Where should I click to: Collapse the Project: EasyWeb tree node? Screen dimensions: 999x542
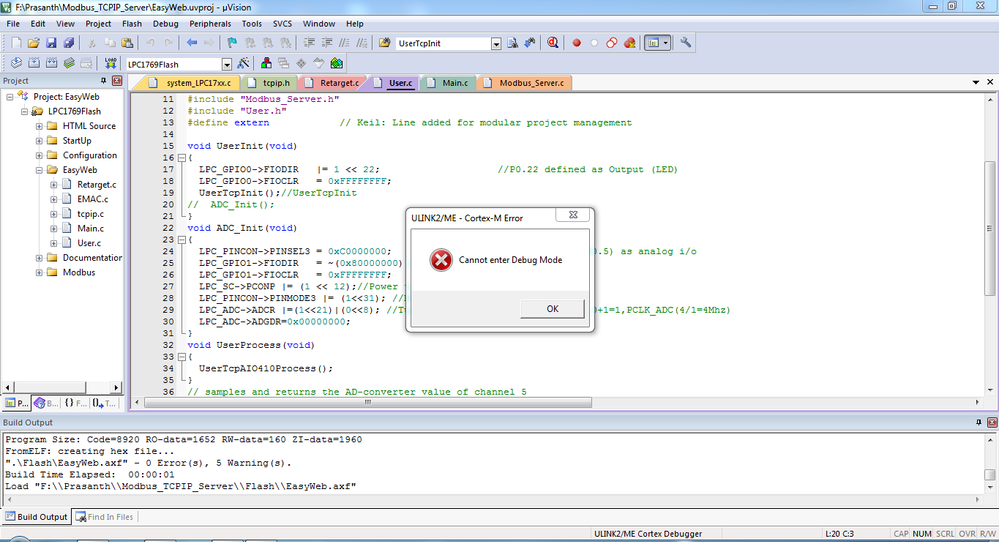click(x=10, y=97)
